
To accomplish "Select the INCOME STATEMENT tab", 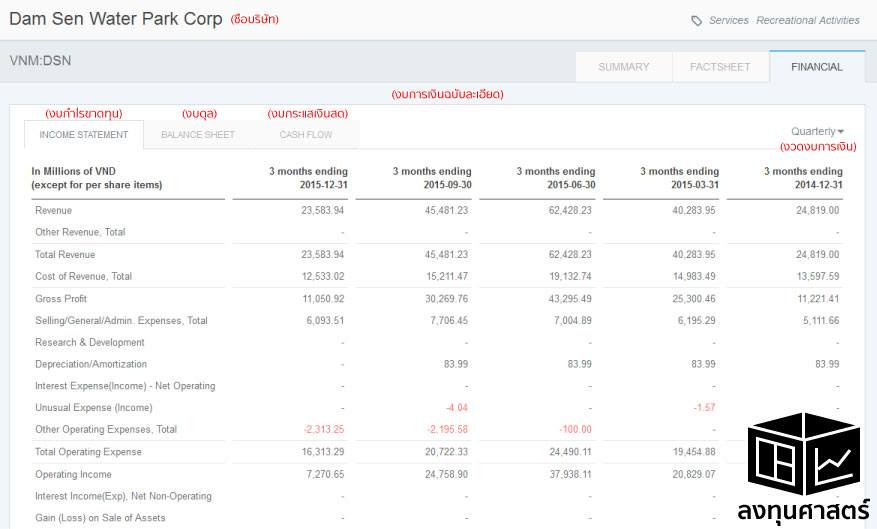I will 84,135.
